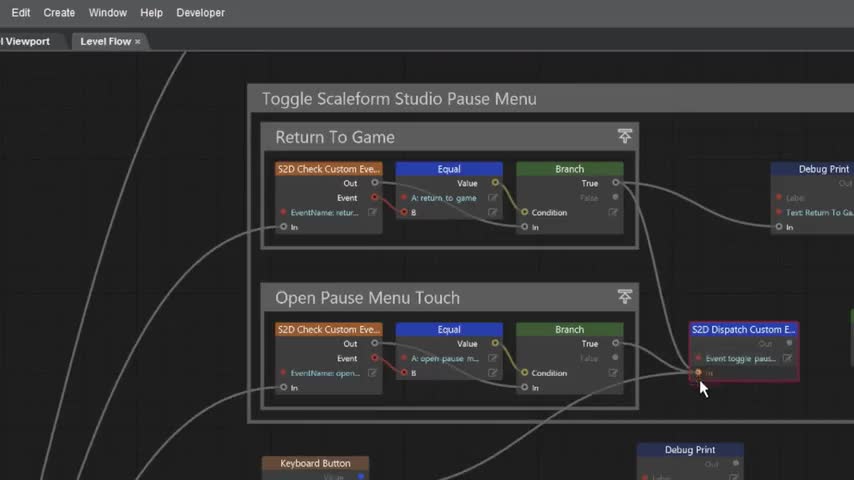
Task: Open the Help menu
Action: tap(151, 13)
